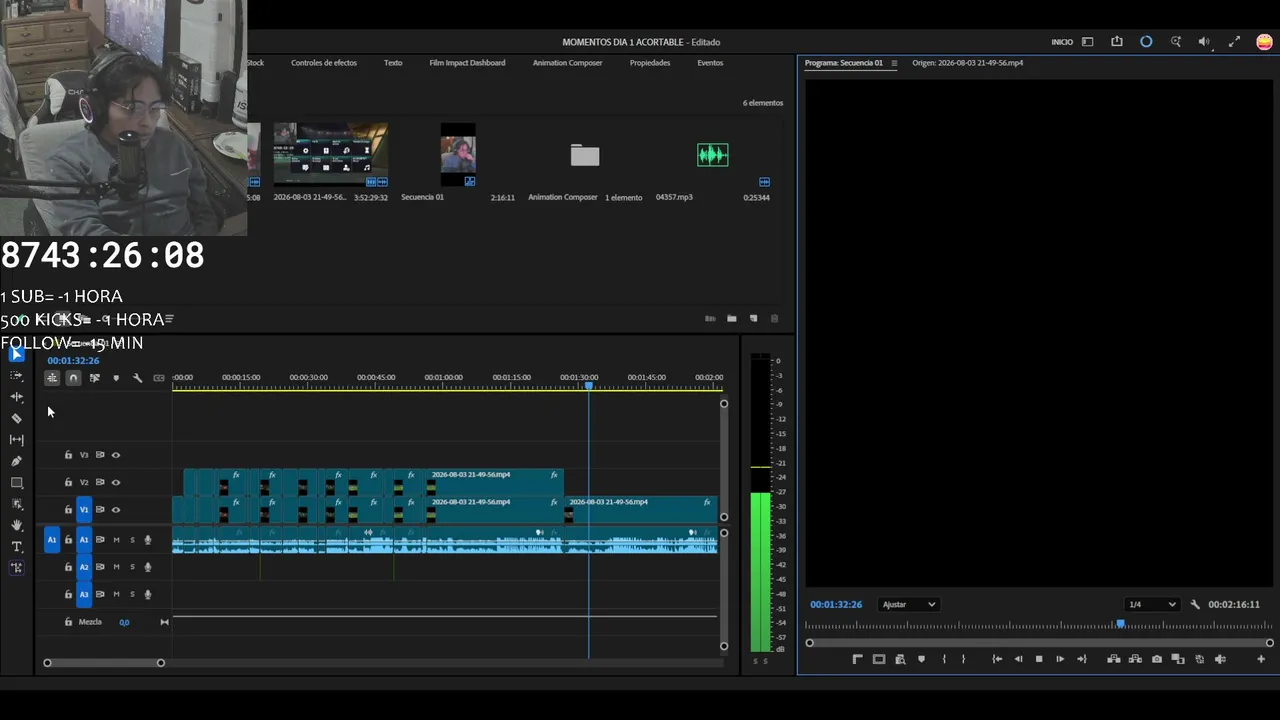
Task: Select the Secuencia 01 thumbnail
Action: [x=458, y=155]
